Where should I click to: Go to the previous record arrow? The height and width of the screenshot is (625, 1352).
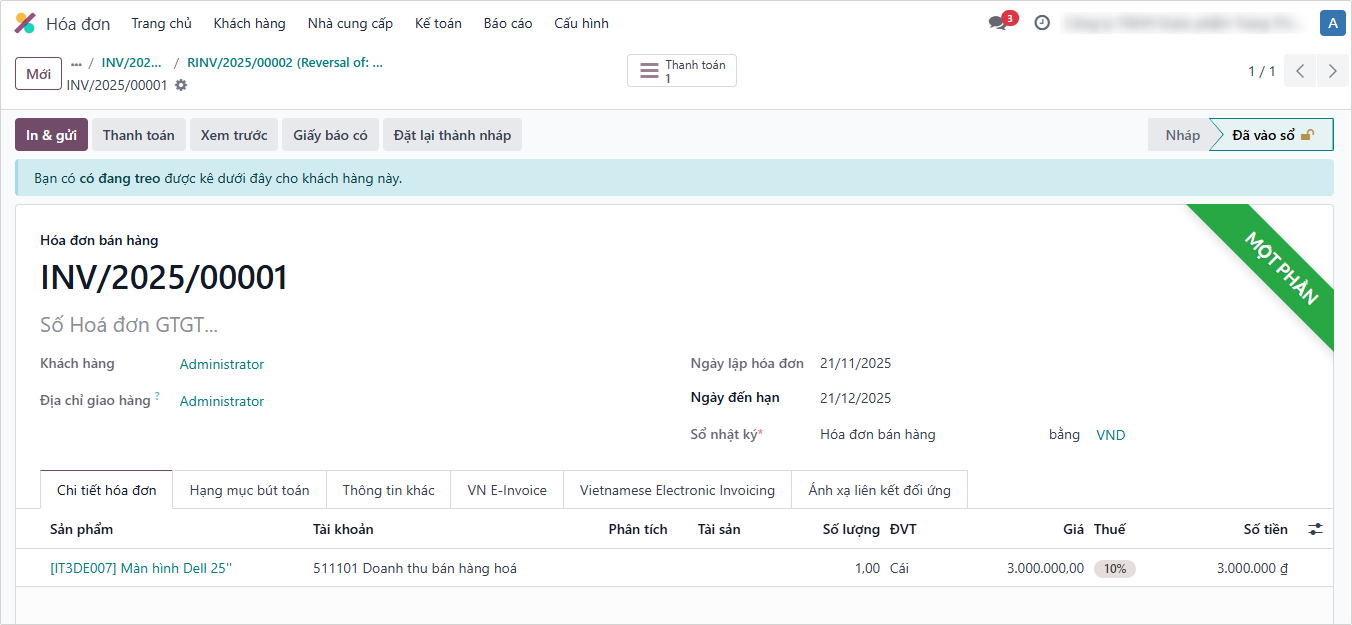tap(1300, 71)
